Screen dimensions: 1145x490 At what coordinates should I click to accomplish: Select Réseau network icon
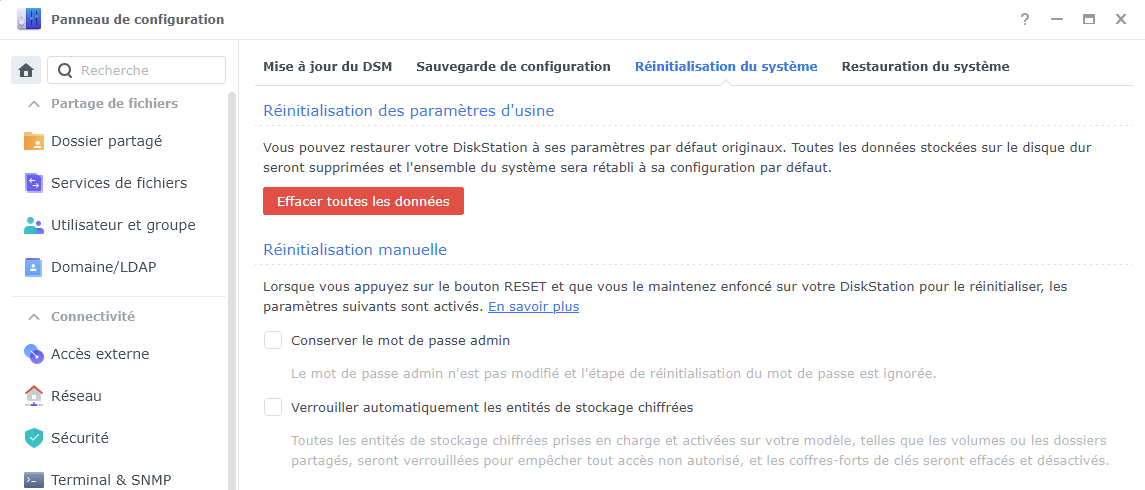[x=34, y=396]
